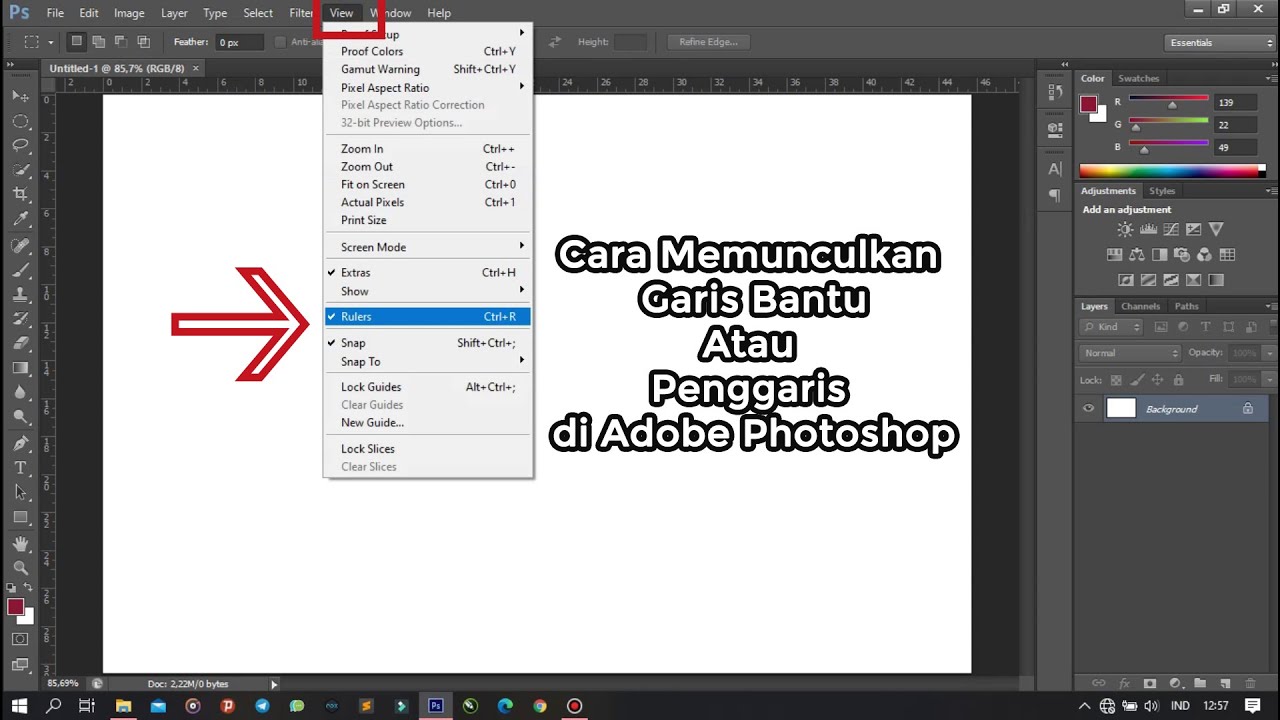Image resolution: width=1280 pixels, height=720 pixels.
Task: Open the History panel icon
Action: point(1054,93)
